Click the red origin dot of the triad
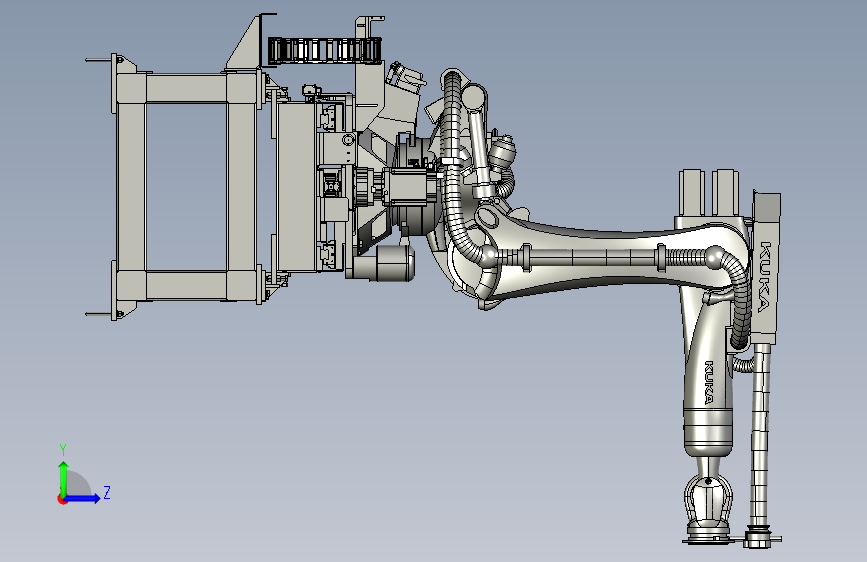867x562 pixels. (x=62, y=499)
